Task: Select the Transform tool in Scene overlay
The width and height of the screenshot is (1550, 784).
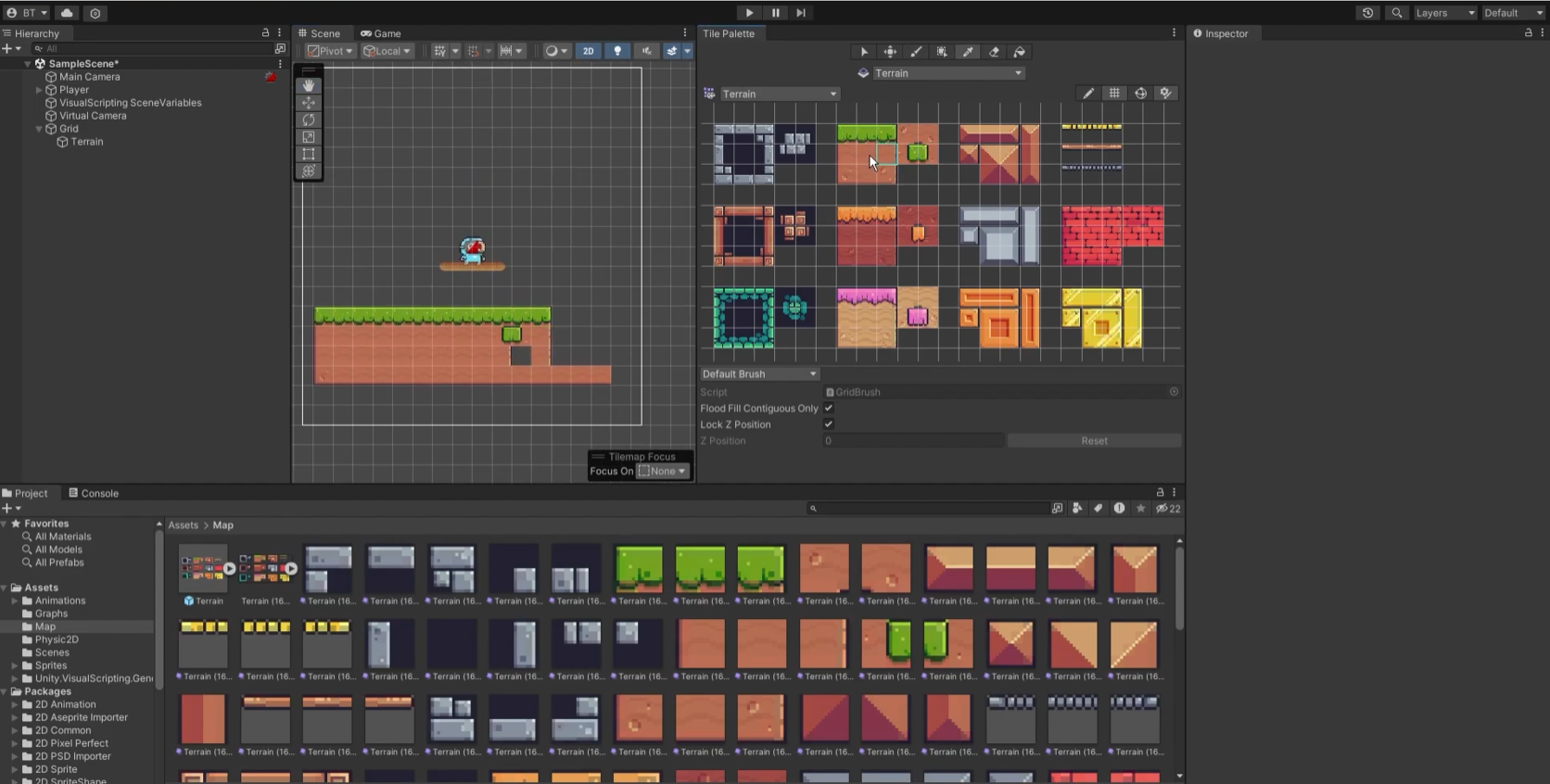Action: click(x=309, y=171)
